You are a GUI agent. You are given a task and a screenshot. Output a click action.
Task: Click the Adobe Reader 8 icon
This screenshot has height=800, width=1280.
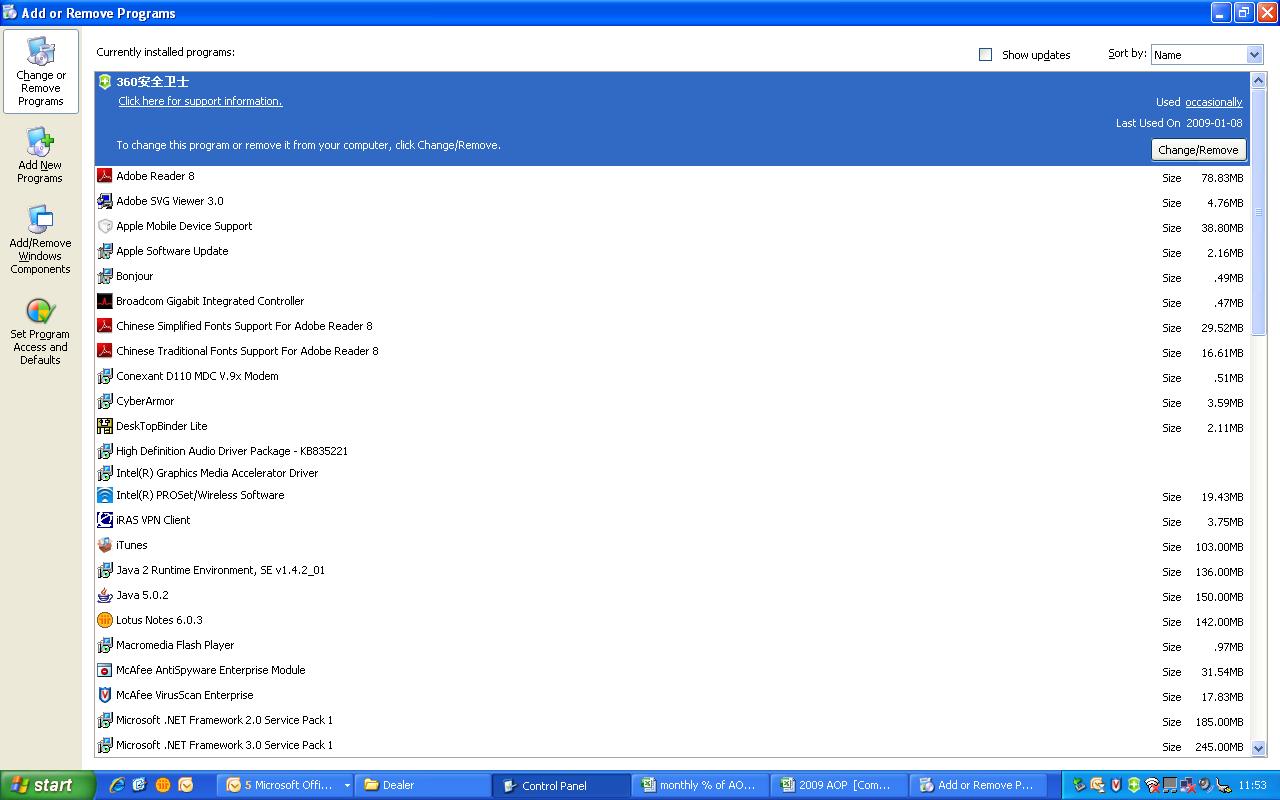[x=105, y=176]
